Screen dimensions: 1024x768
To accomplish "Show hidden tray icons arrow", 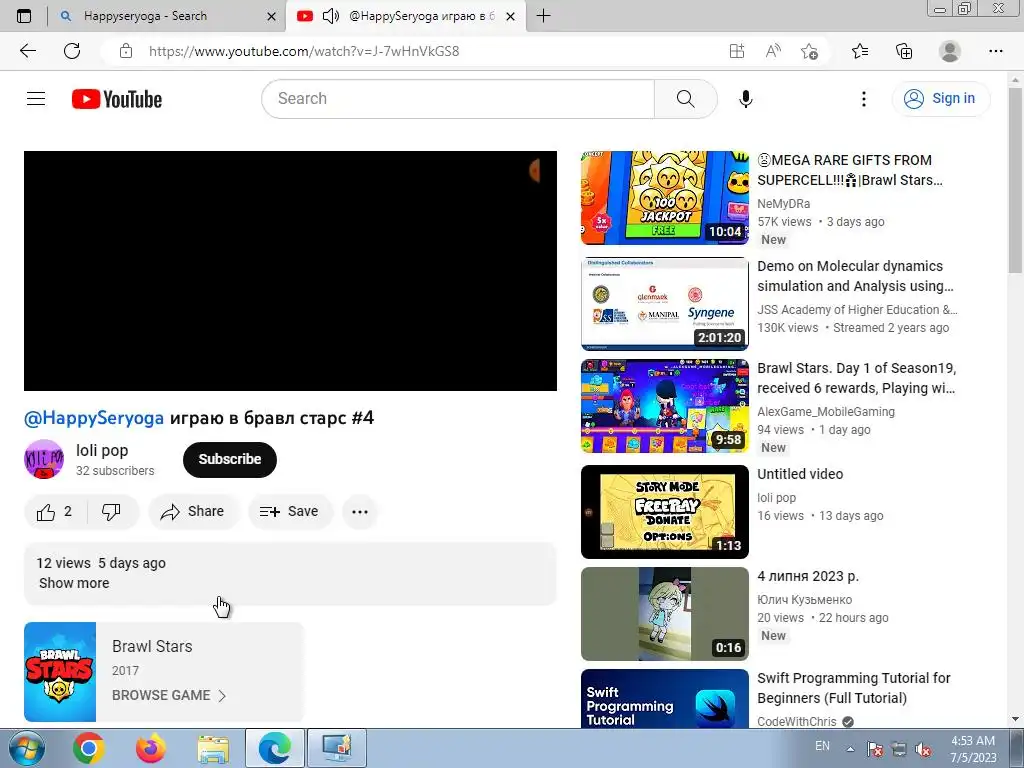I will pyautogui.click(x=850, y=749).
